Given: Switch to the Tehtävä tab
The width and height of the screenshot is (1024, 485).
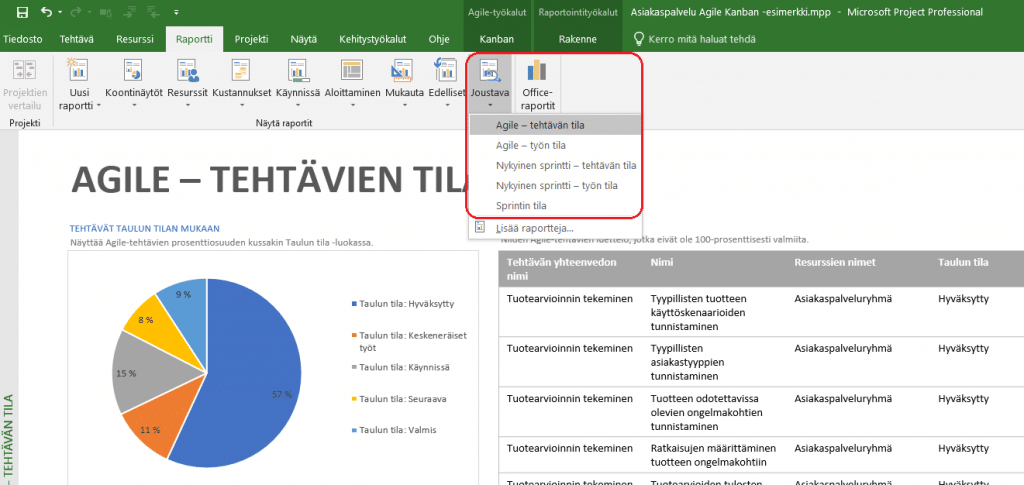Looking at the screenshot, I should coord(76,39).
